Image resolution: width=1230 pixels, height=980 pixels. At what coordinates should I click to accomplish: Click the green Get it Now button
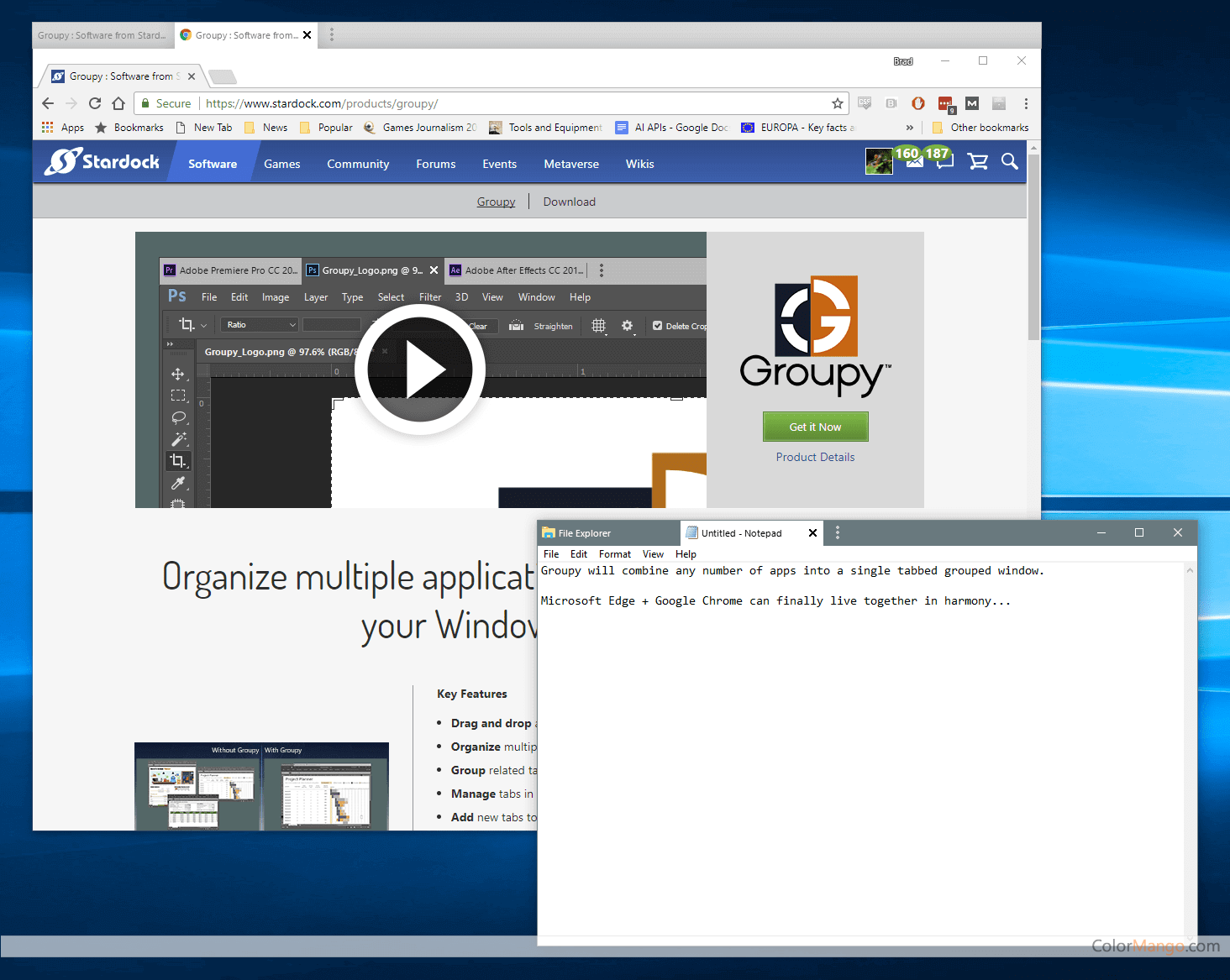click(815, 427)
